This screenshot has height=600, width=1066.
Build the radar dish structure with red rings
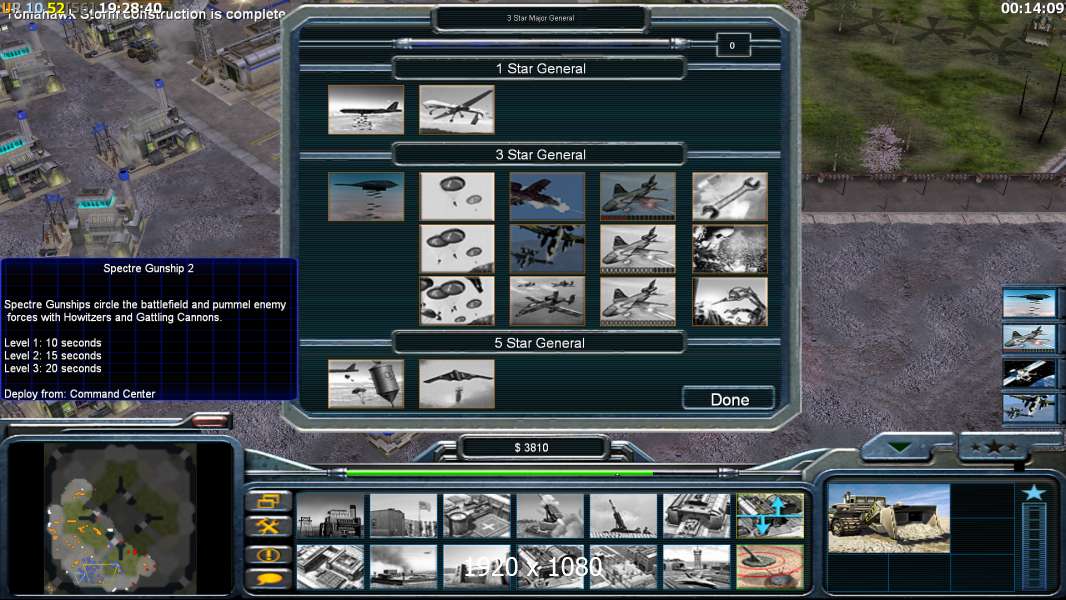[770, 566]
